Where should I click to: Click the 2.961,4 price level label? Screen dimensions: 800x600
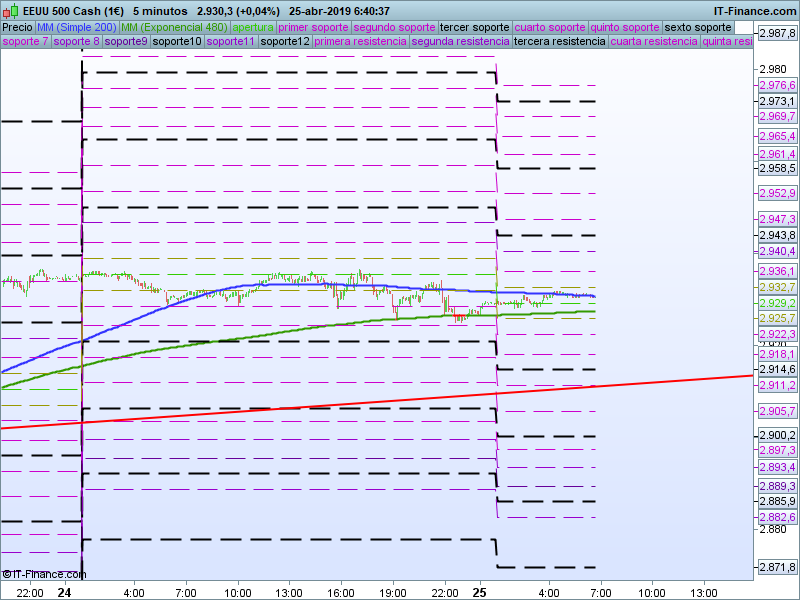(777, 154)
